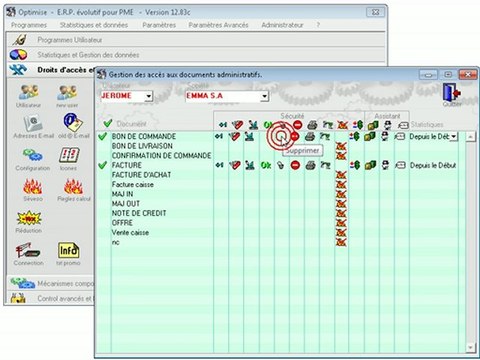This screenshot has height=360, width=480.
Task: Click the red minus icon in FACTURE row
Action: pyautogui.click(x=295, y=165)
